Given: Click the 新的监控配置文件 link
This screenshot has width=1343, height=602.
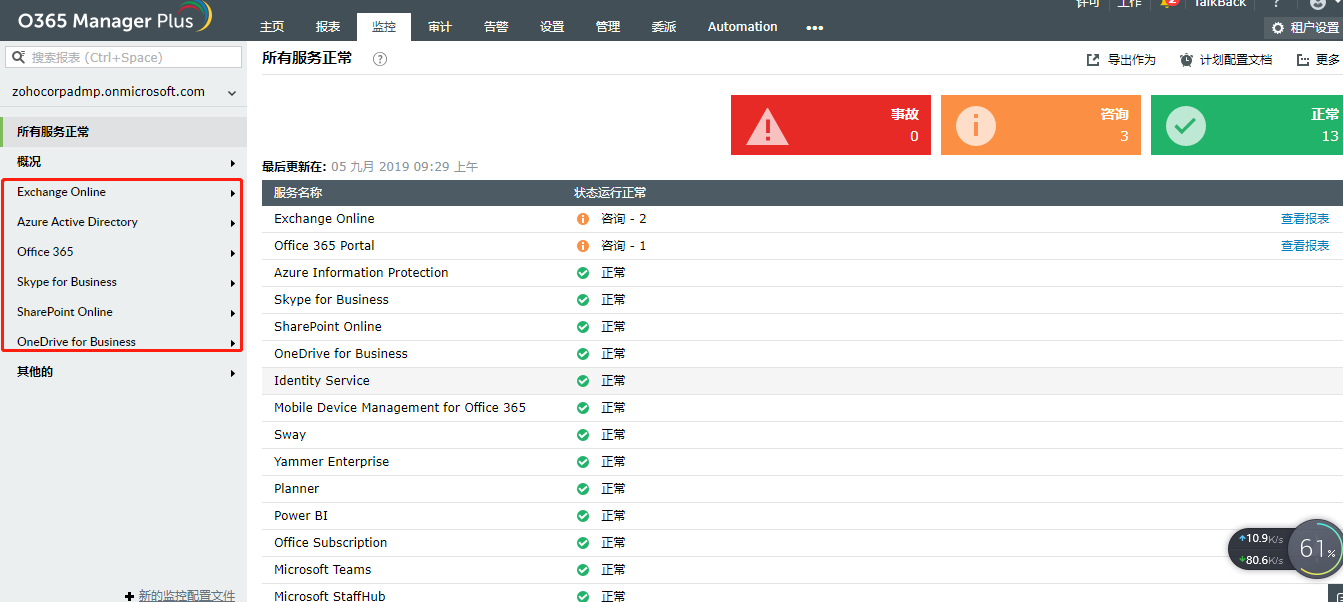Looking at the screenshot, I should click(x=187, y=596).
